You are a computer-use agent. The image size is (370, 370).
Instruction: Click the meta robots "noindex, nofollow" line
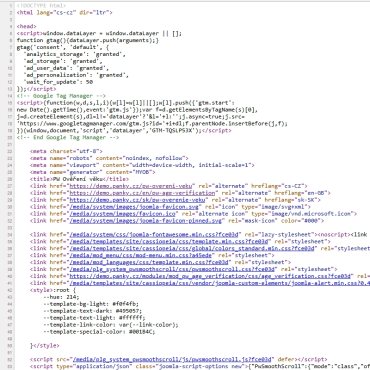tap(109, 158)
